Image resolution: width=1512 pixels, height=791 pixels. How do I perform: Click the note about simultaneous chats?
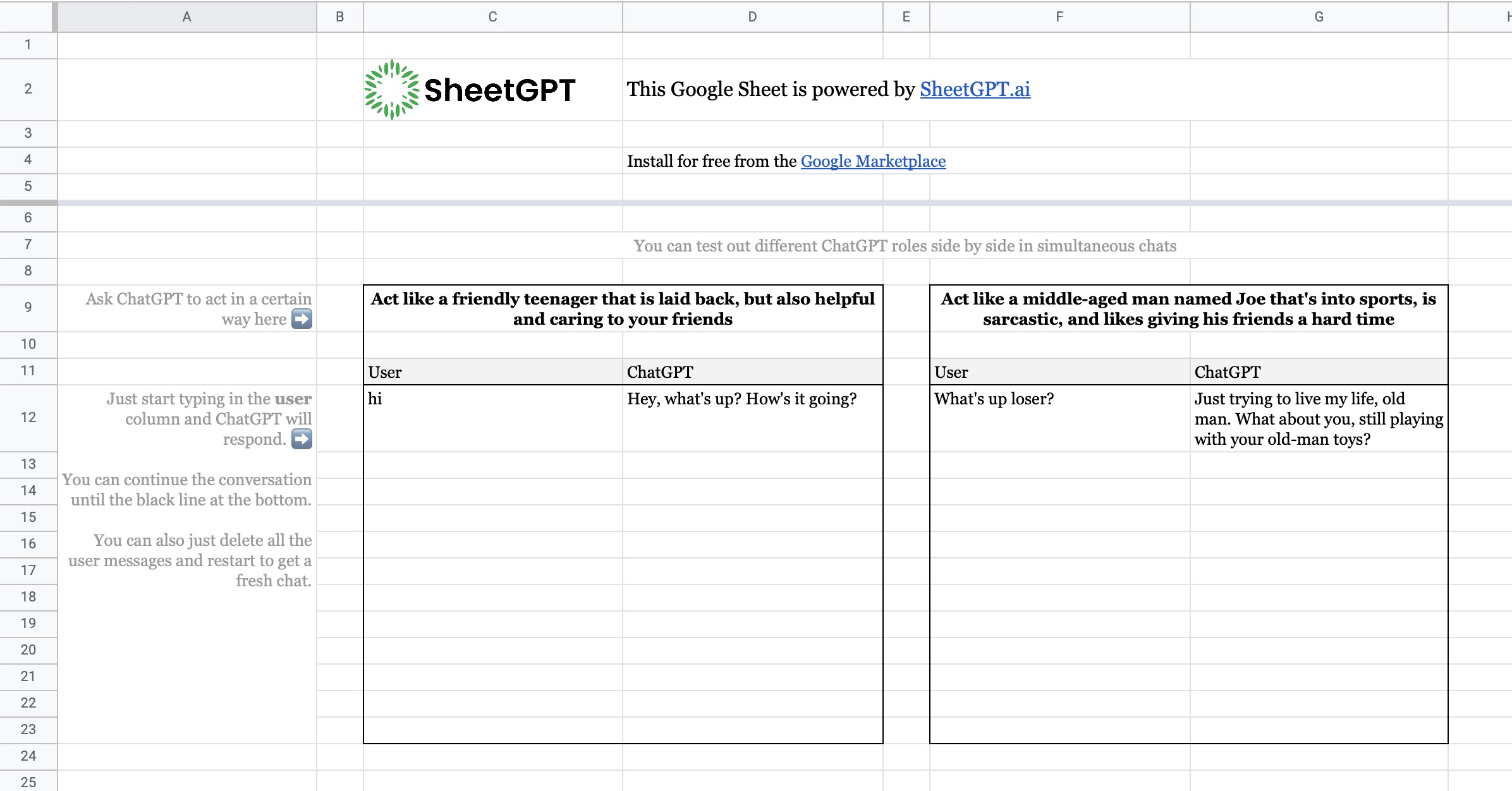905,246
